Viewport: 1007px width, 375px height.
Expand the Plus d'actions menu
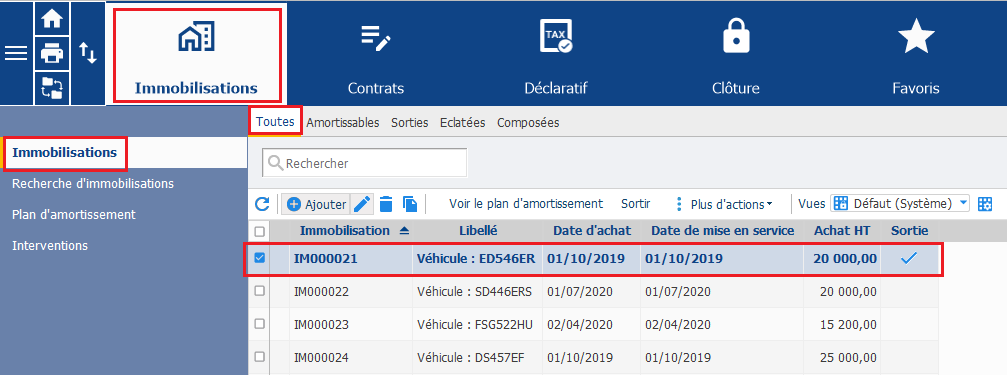click(x=724, y=204)
